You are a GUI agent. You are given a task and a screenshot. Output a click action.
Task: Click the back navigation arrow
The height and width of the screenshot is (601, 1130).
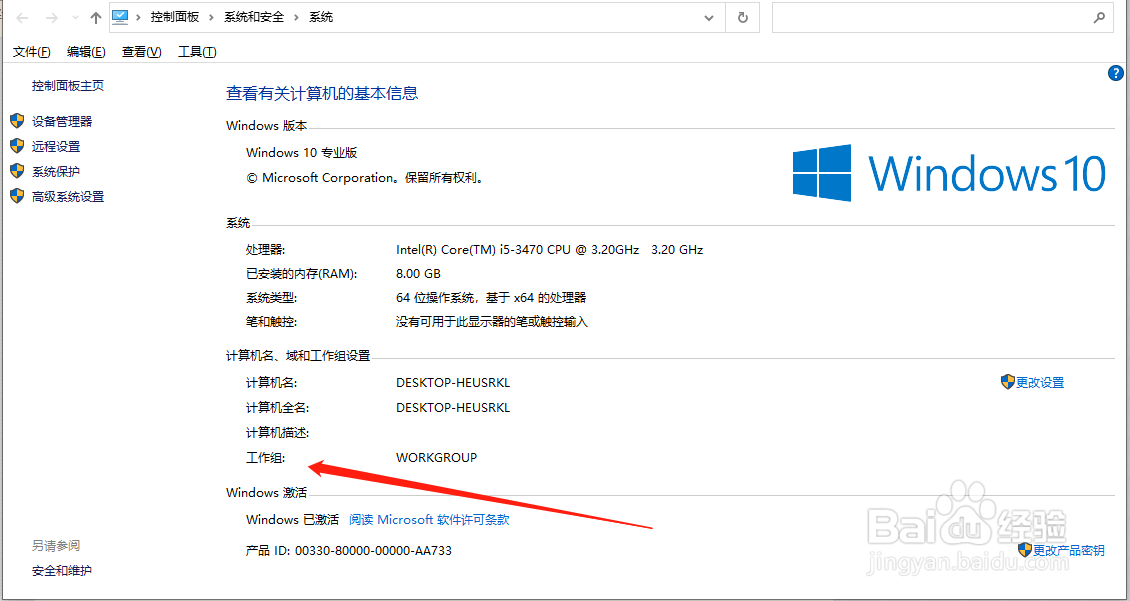[22, 17]
